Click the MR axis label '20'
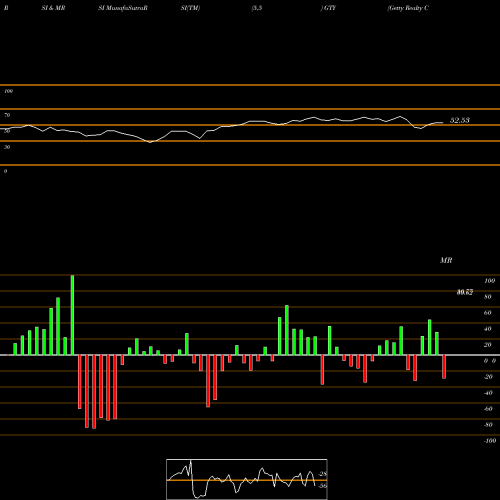 tap(488, 345)
